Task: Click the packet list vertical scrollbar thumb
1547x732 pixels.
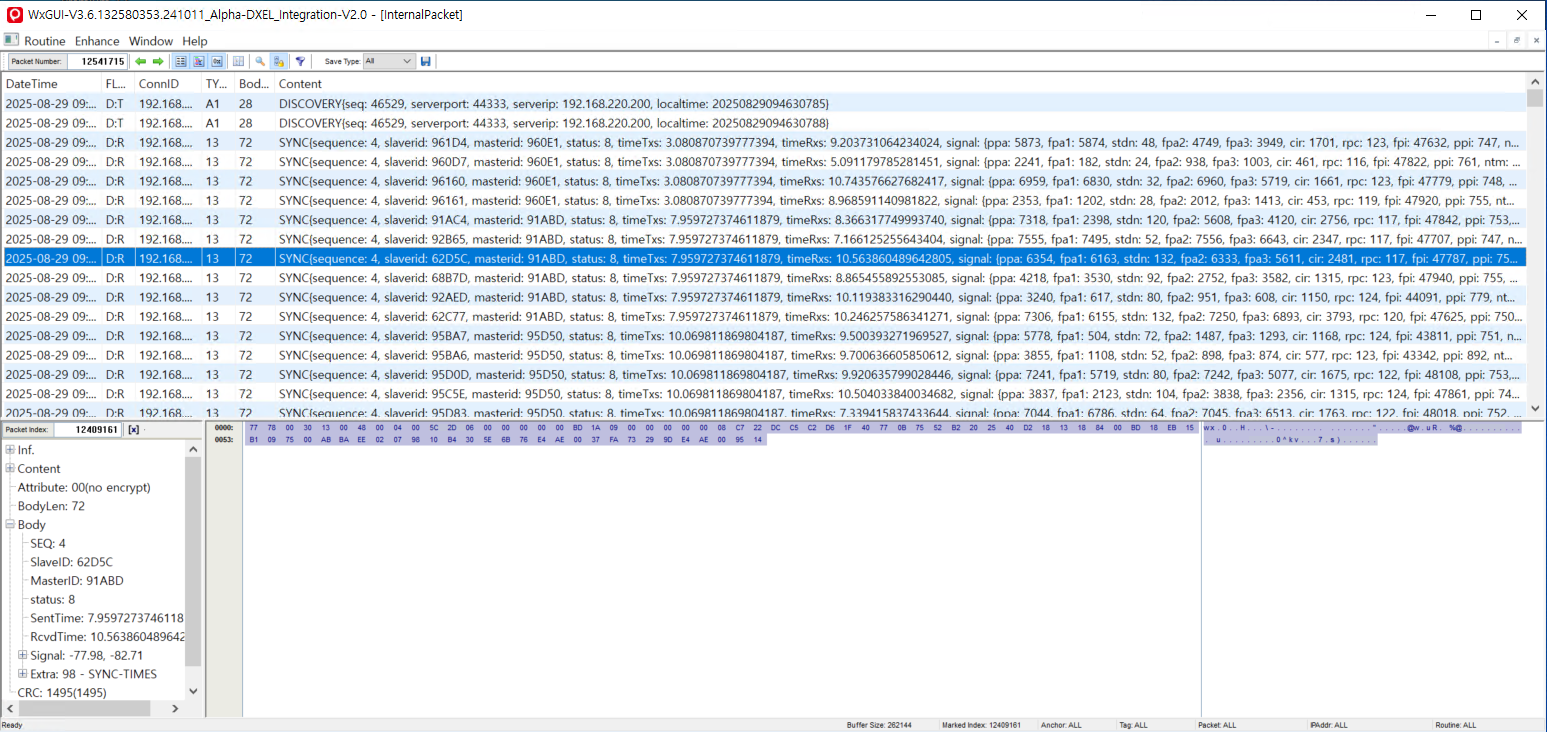Action: (1535, 98)
